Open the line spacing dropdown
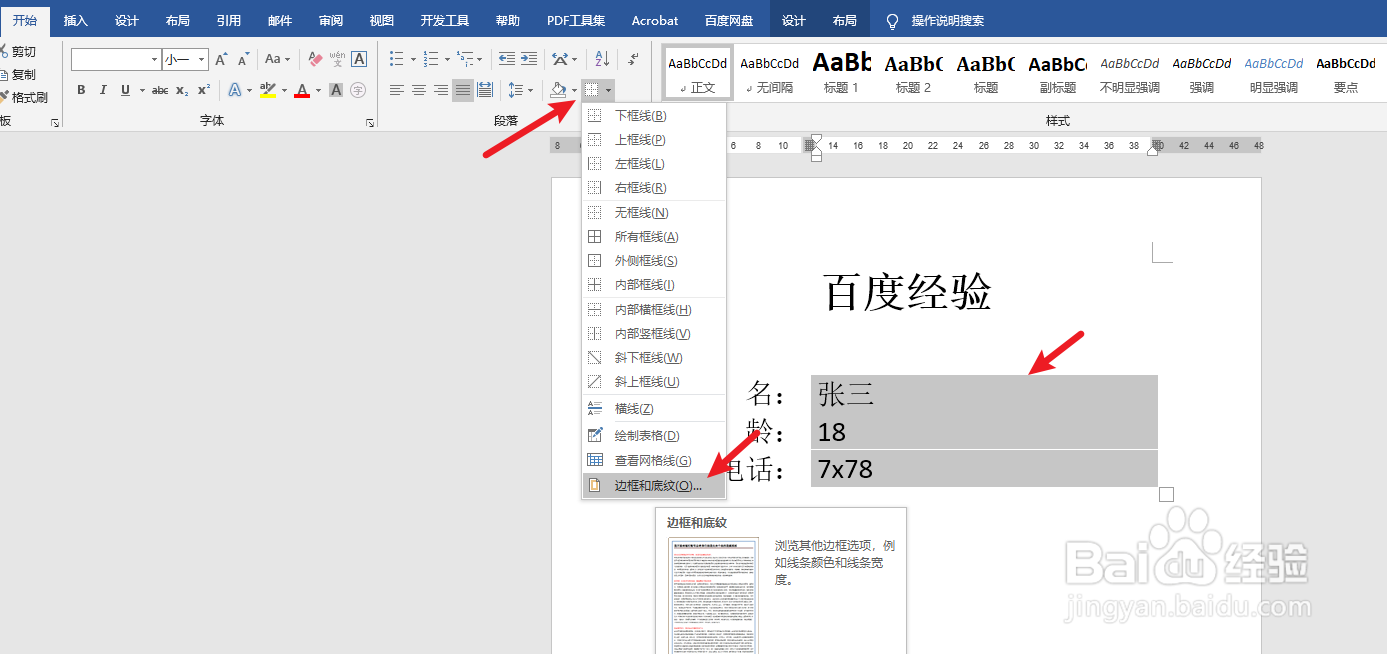 [520, 90]
